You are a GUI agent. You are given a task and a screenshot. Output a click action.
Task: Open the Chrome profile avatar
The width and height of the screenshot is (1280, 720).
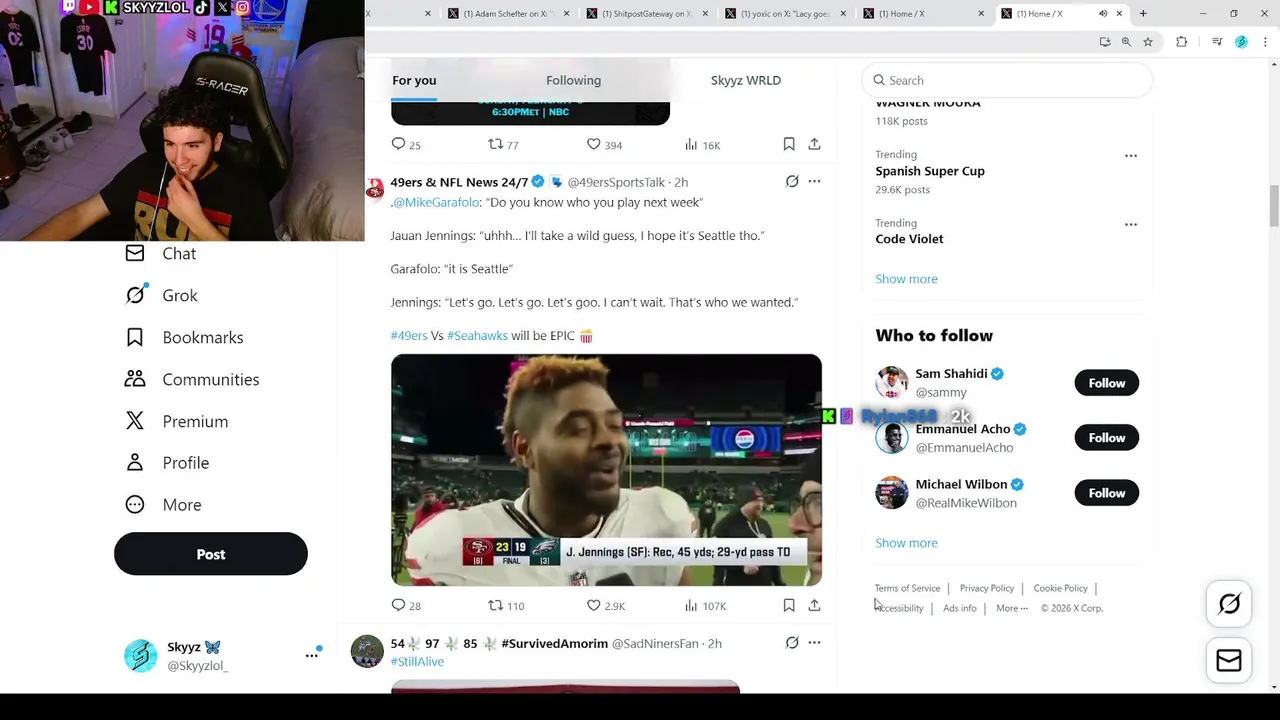pos(1241,42)
